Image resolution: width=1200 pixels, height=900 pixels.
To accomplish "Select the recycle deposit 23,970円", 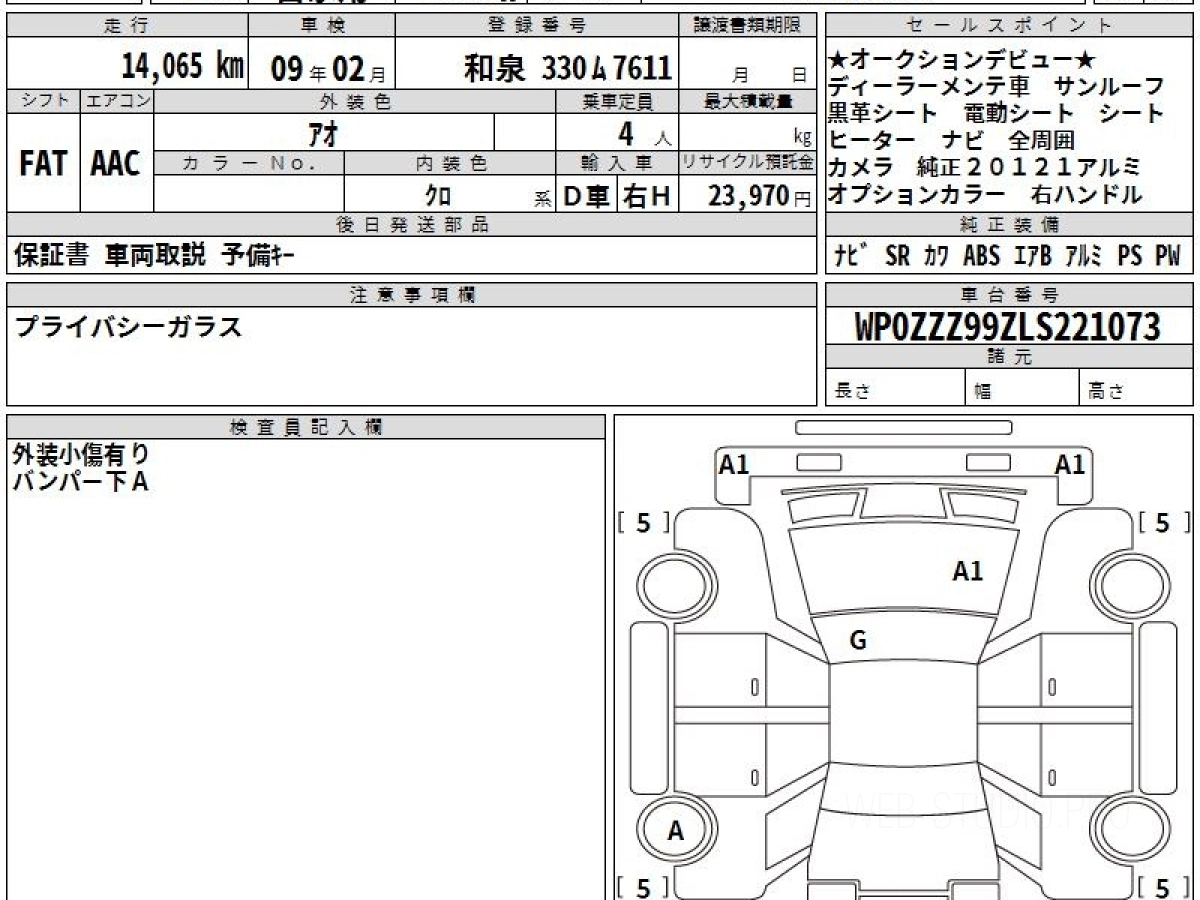I will [x=760, y=196].
